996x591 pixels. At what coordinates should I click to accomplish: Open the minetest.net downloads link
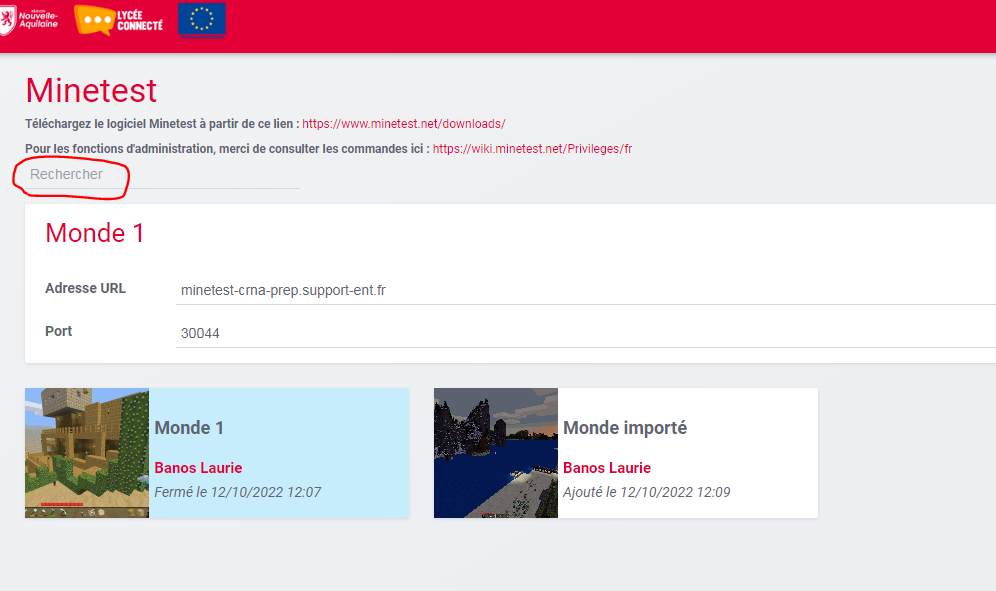(x=404, y=124)
